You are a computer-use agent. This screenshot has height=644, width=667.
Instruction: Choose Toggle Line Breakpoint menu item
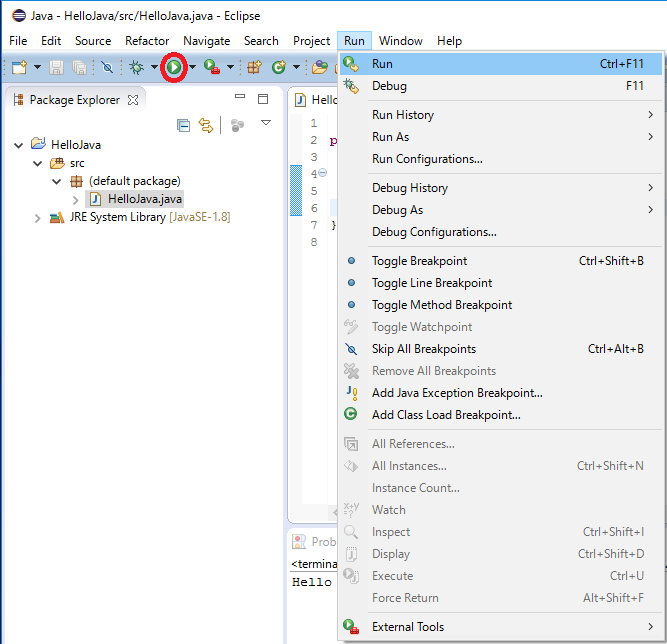501,283
